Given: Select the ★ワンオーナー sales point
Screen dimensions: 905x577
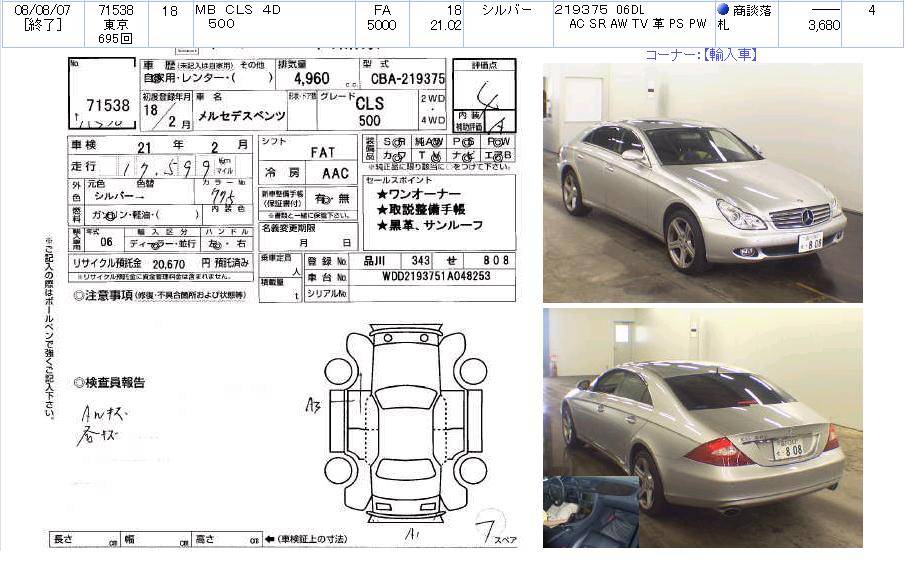Looking at the screenshot, I should coord(418,194).
